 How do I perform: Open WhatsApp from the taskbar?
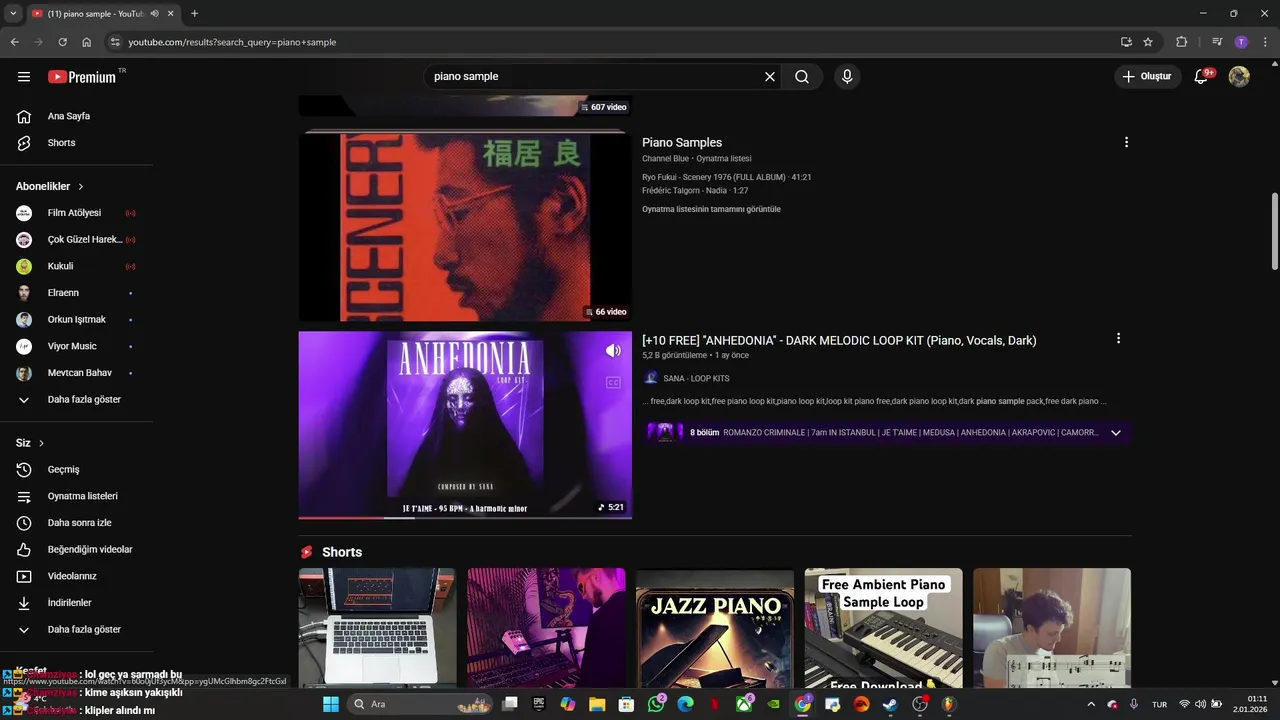tap(656, 704)
